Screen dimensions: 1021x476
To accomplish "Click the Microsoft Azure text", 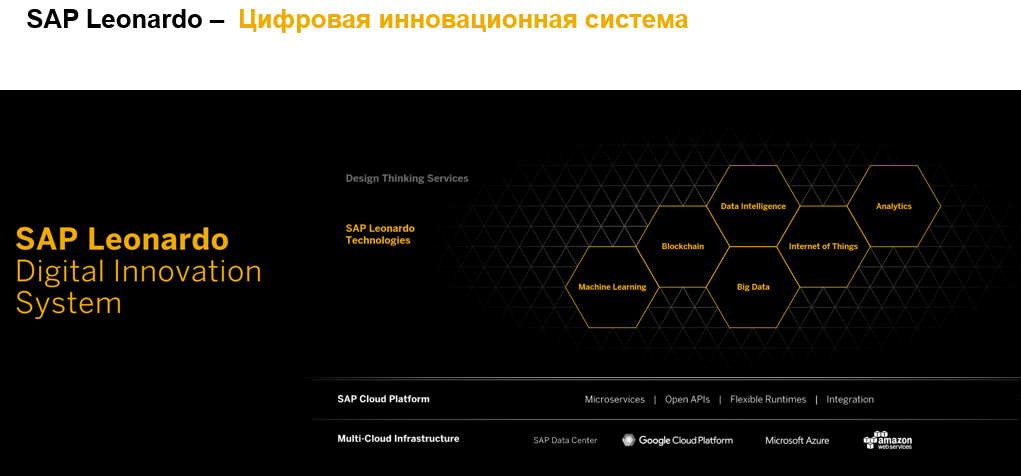I will [797, 441].
